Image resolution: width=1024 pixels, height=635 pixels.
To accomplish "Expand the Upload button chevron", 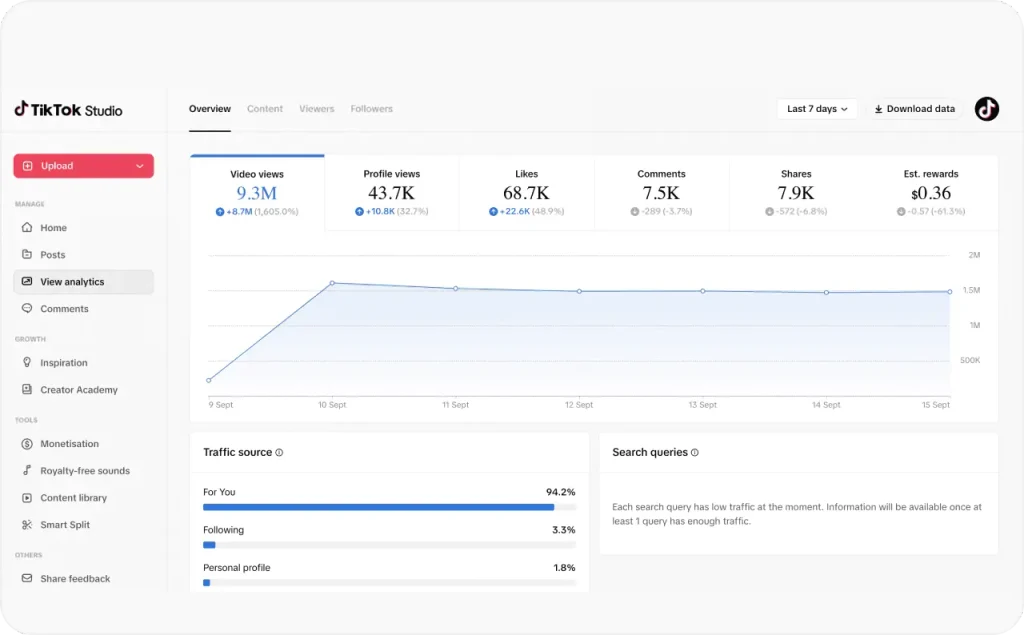I will [140, 166].
